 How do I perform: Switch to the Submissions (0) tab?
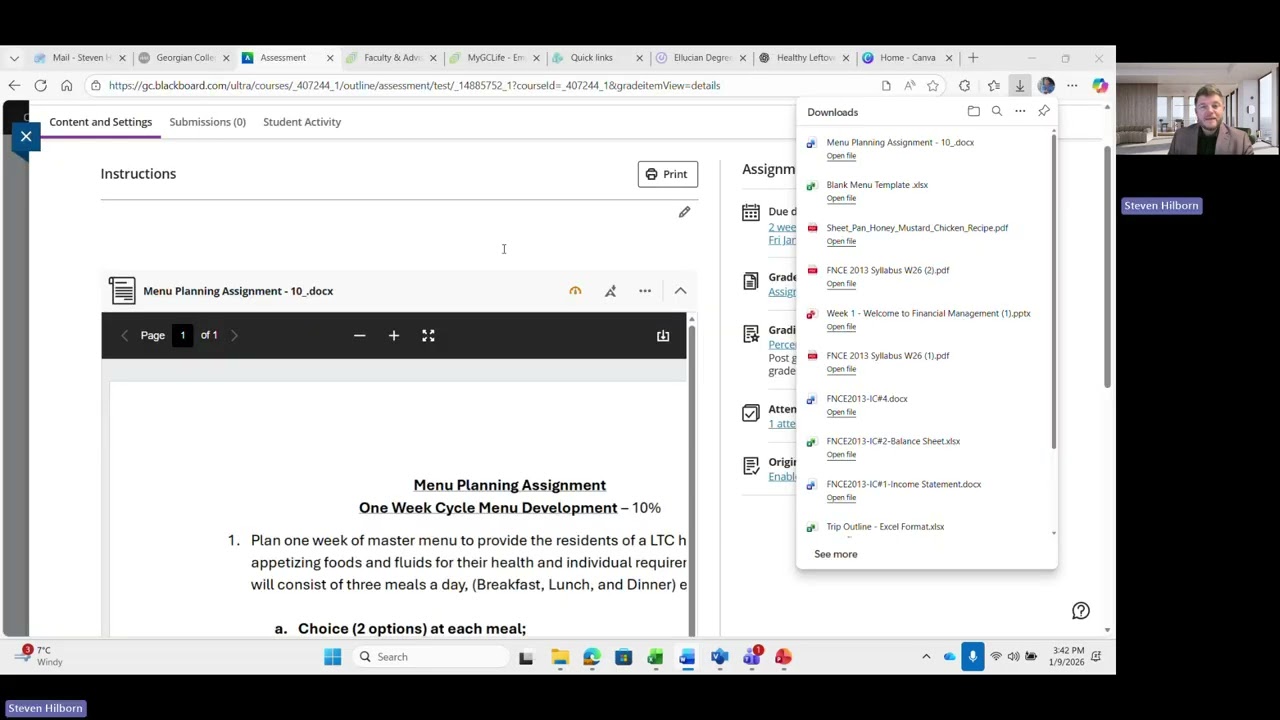(207, 122)
